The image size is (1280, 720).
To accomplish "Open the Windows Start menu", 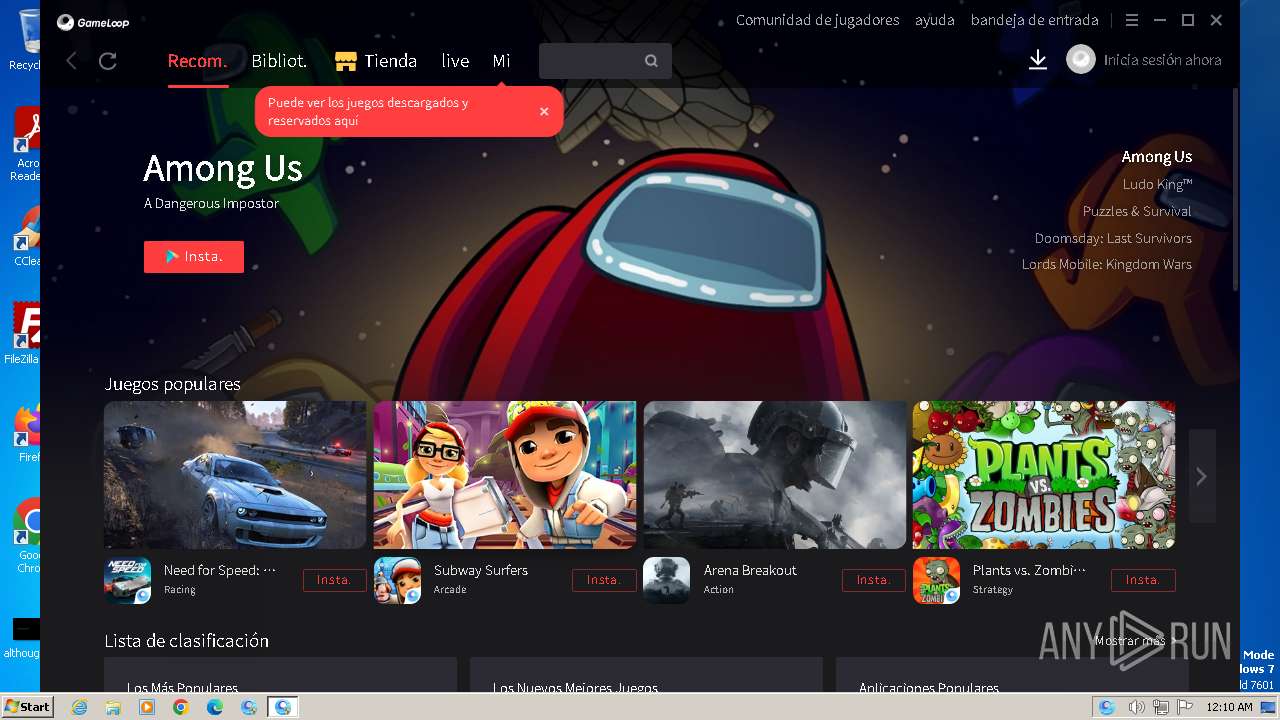I will pyautogui.click(x=27, y=707).
